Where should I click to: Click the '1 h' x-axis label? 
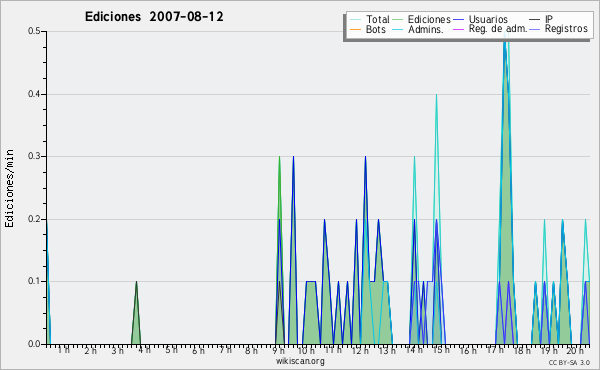pyautogui.click(x=64, y=350)
